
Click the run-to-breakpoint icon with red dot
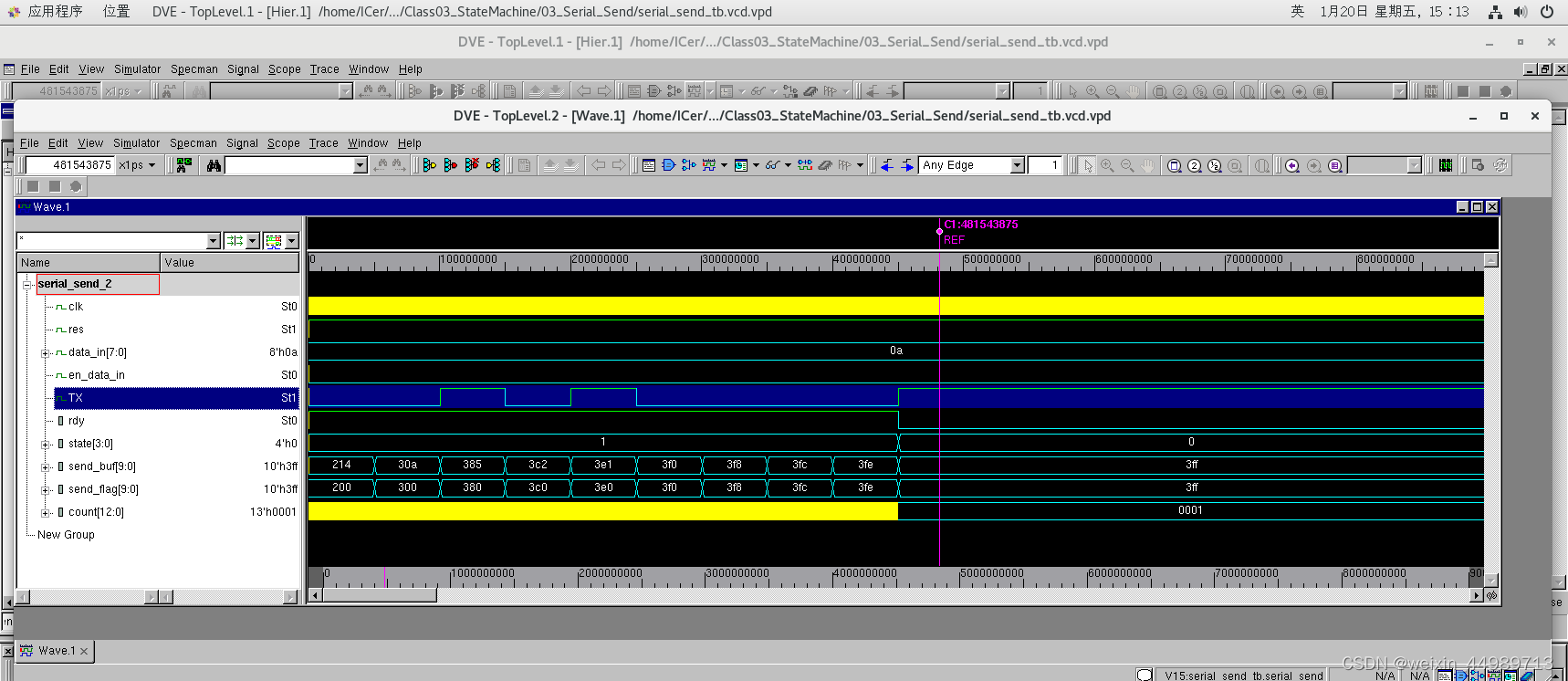point(451,165)
